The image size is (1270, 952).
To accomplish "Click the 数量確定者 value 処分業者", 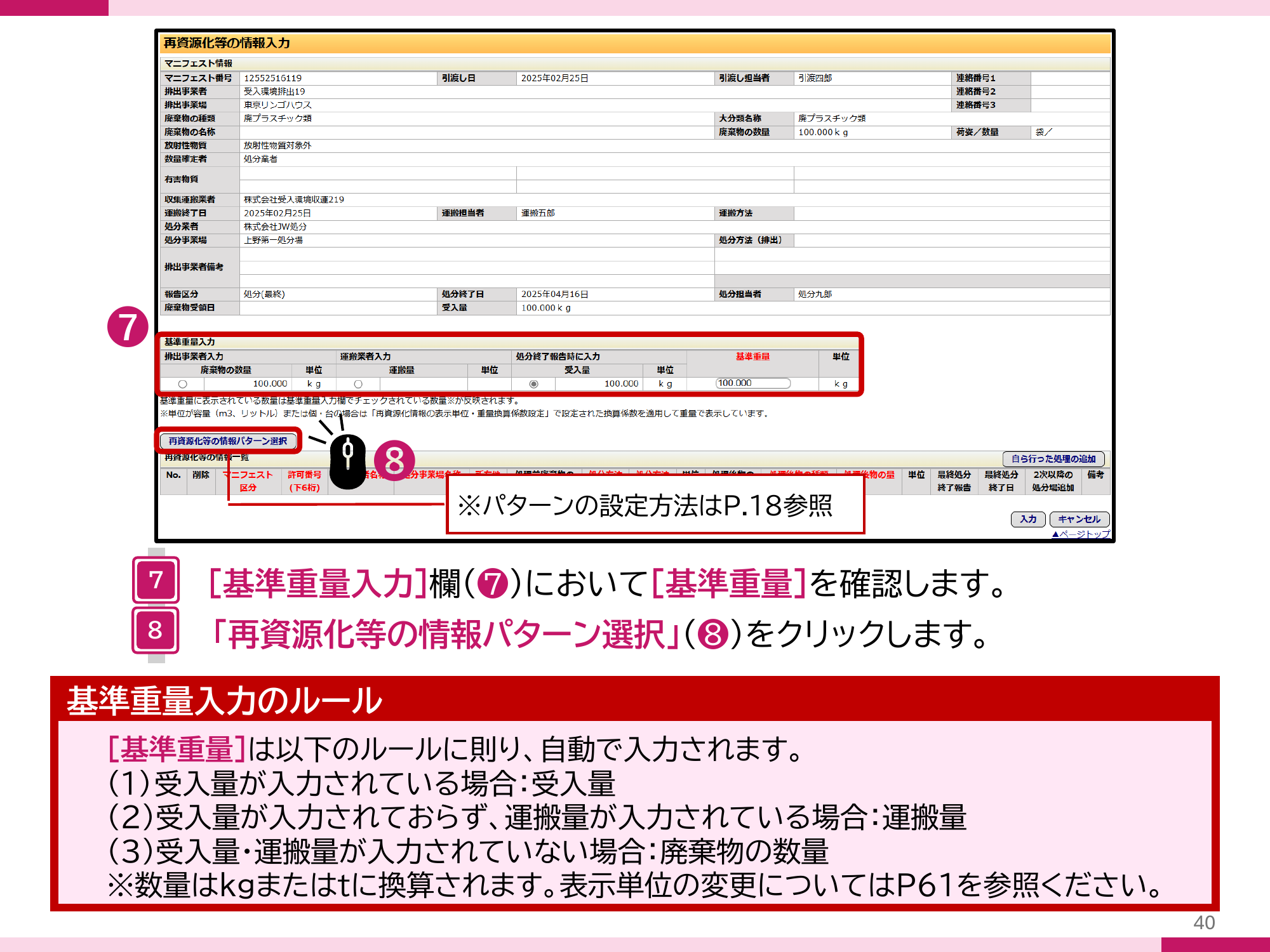I will point(260,159).
